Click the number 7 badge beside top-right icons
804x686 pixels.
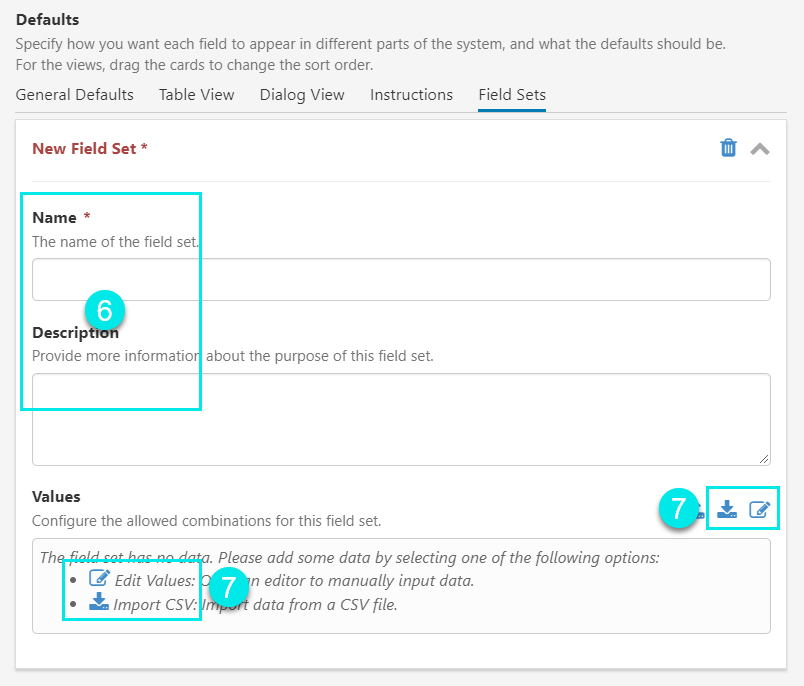click(x=679, y=509)
